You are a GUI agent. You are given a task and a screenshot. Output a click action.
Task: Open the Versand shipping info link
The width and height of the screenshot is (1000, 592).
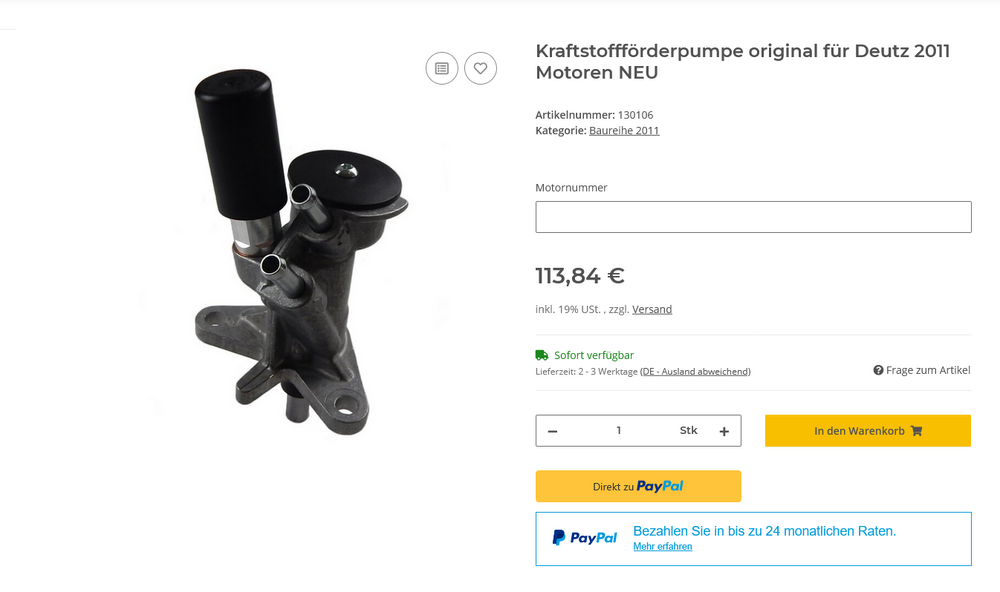point(652,309)
